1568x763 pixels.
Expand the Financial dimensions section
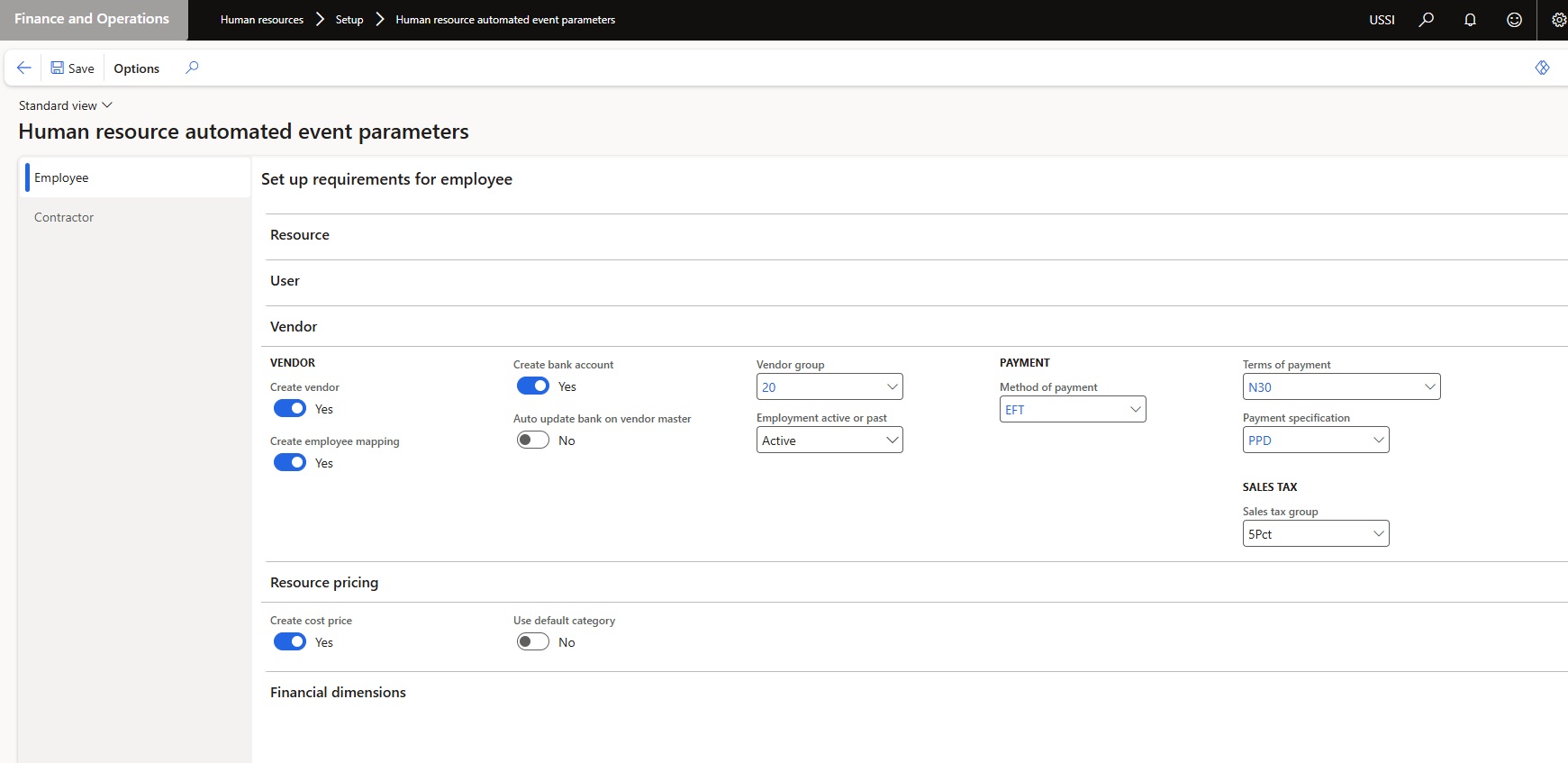tap(338, 692)
